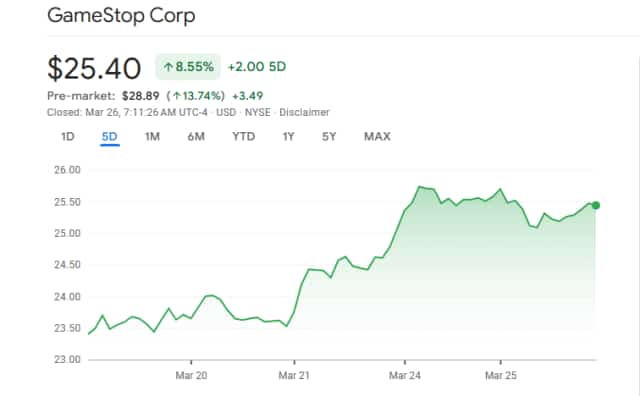
Task: Select the 5D time range tab
Action: coord(109,136)
